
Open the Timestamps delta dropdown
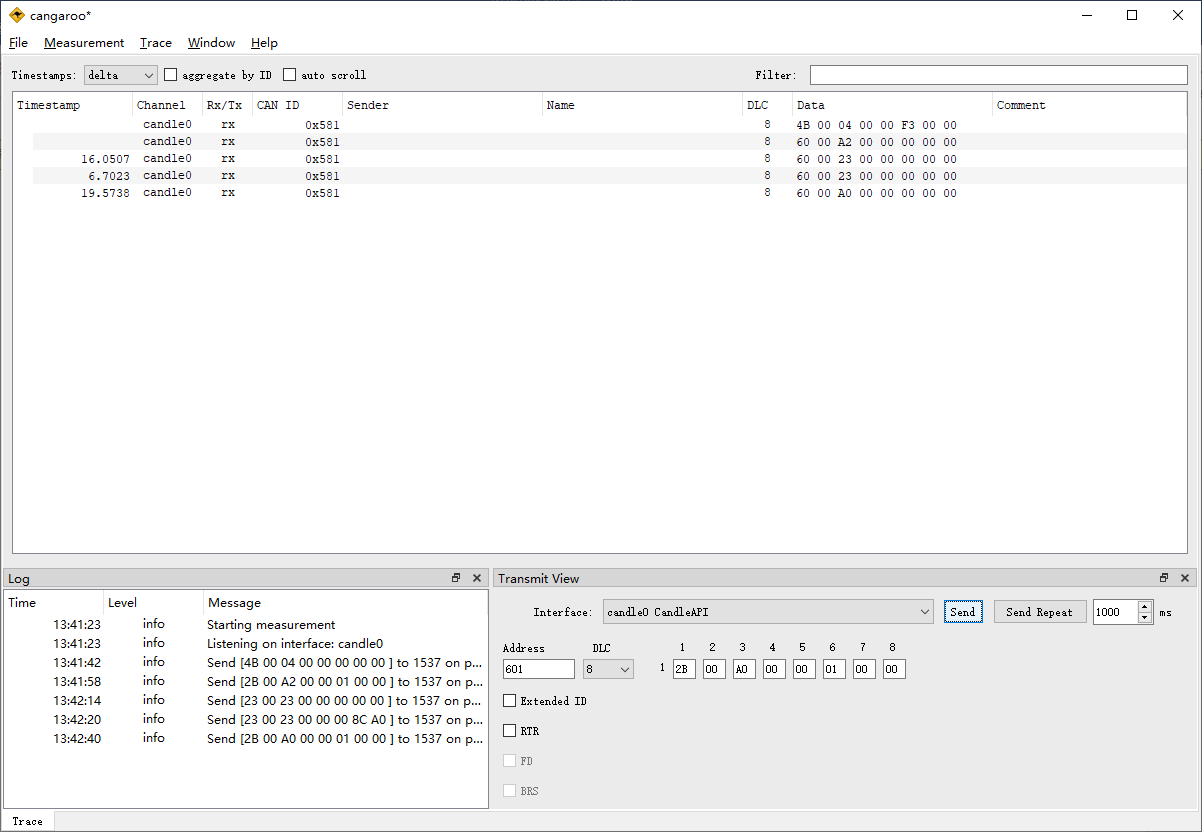pyautogui.click(x=121, y=75)
